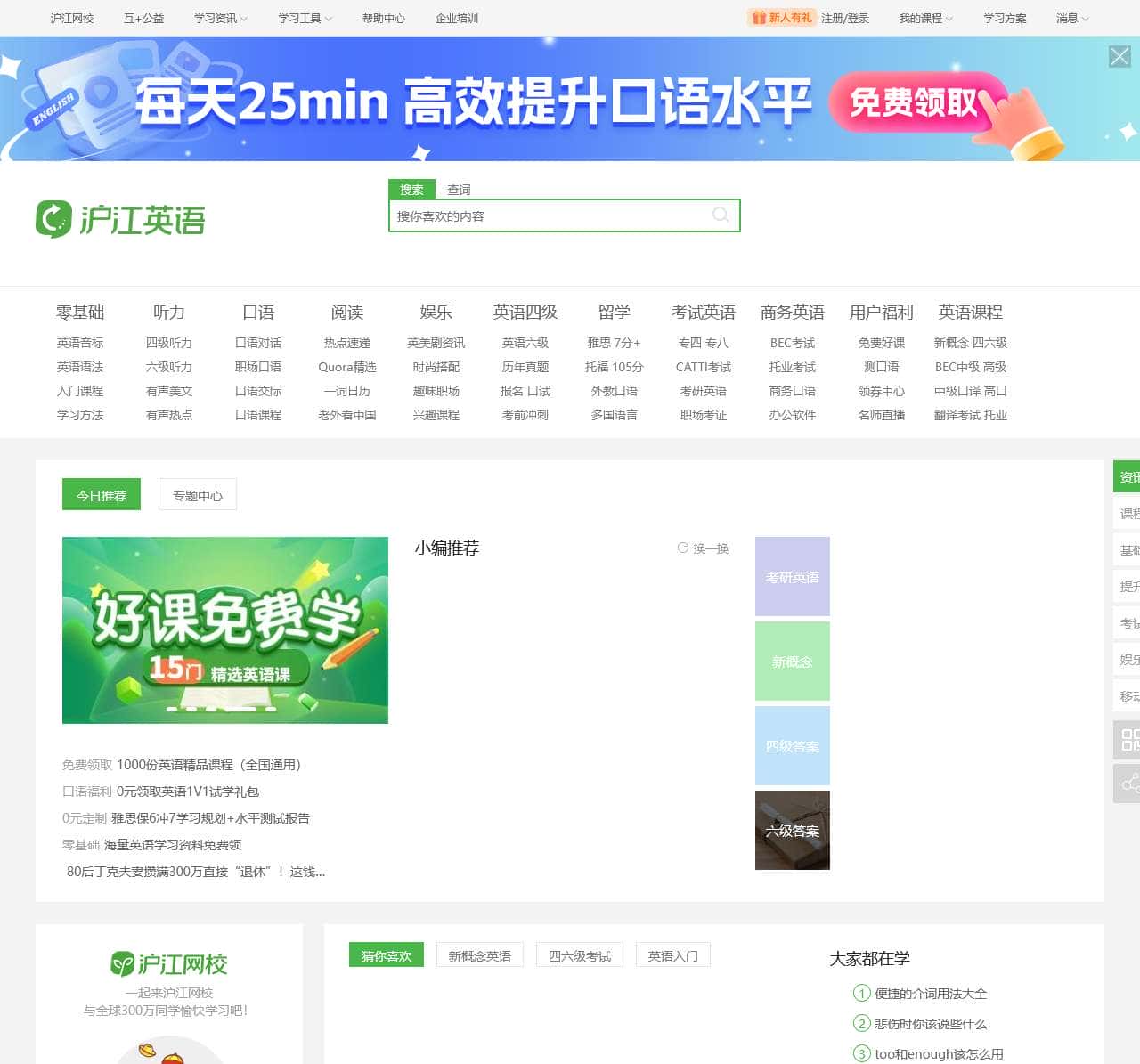The width and height of the screenshot is (1140, 1064).
Task: Click the 新人有礼 gift badge
Action: 781,18
